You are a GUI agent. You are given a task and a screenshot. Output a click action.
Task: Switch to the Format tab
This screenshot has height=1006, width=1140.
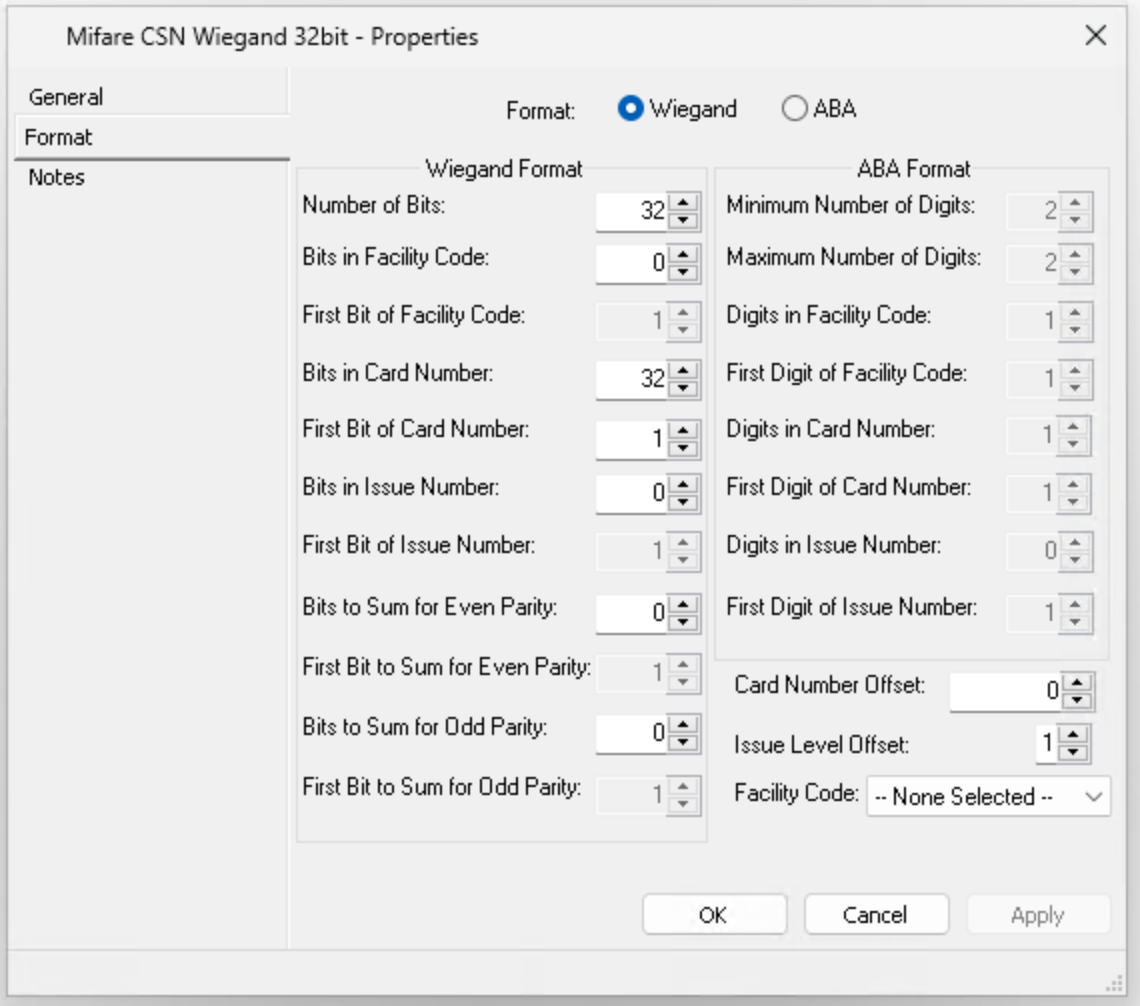(151, 137)
